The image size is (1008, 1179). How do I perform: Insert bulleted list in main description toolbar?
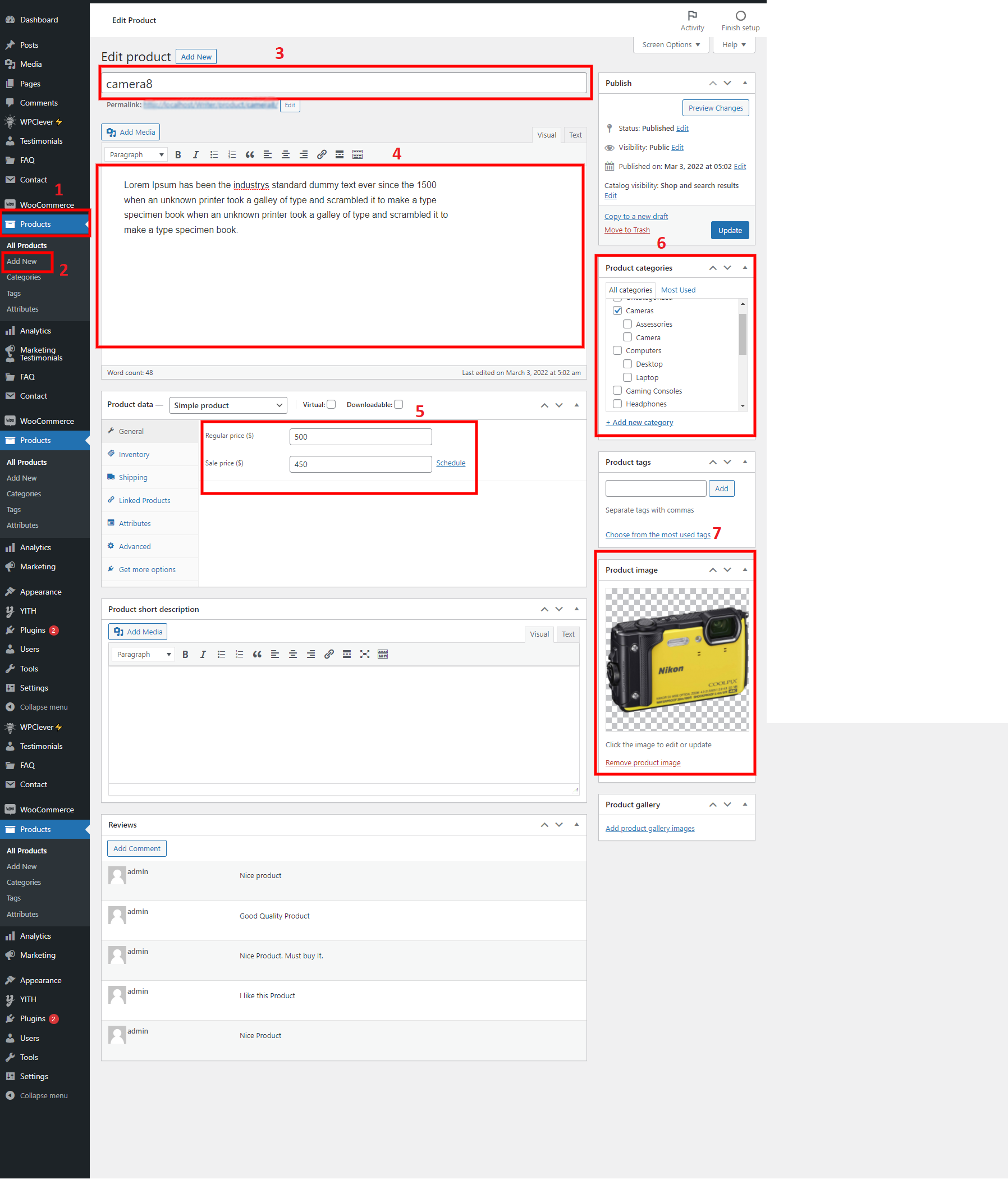click(214, 155)
